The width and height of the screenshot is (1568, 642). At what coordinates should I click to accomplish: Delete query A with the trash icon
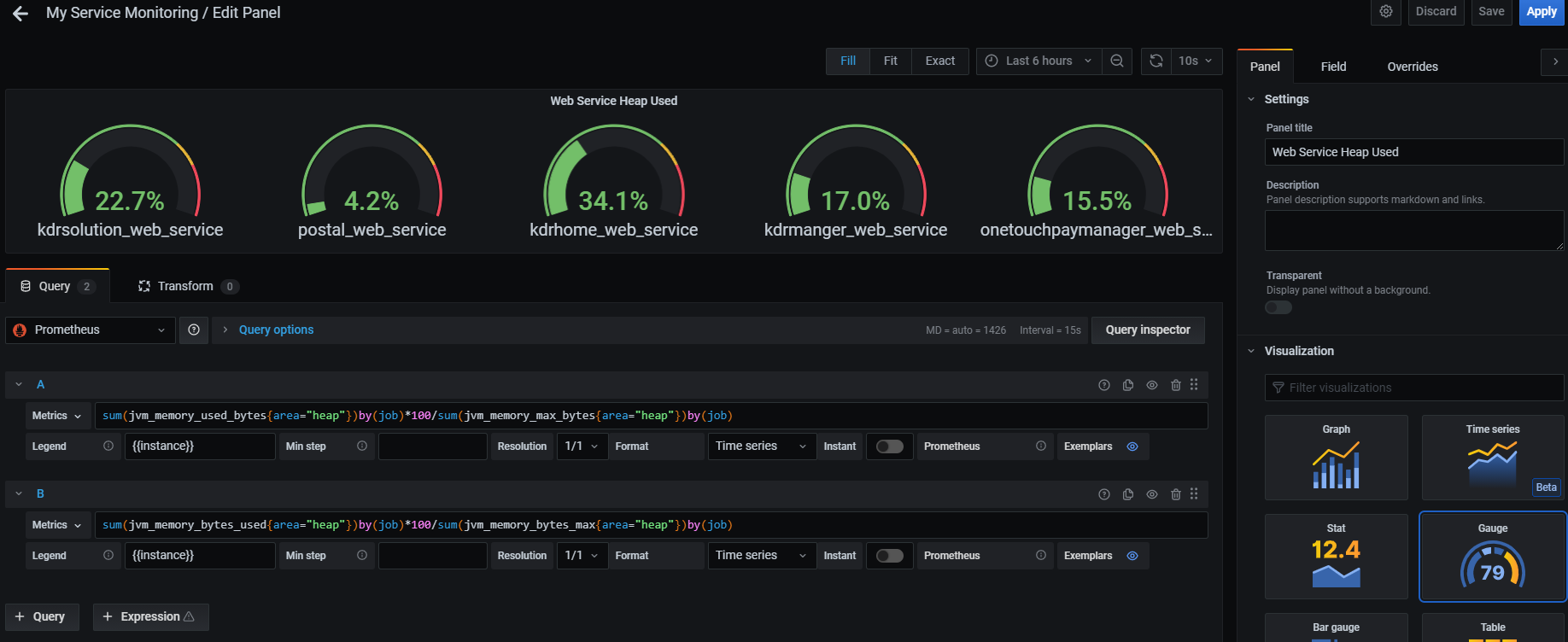point(1176,385)
